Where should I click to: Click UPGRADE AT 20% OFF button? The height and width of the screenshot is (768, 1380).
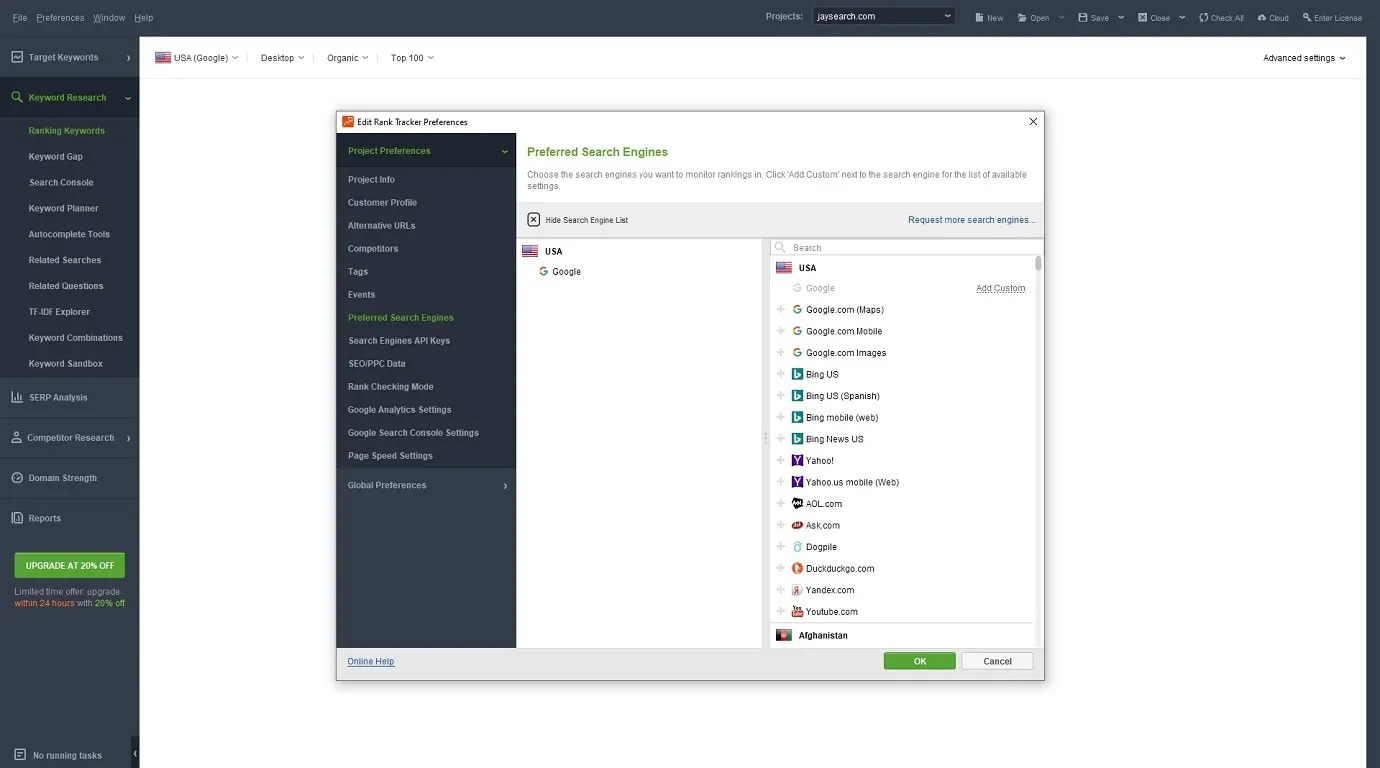pyautogui.click(x=70, y=565)
